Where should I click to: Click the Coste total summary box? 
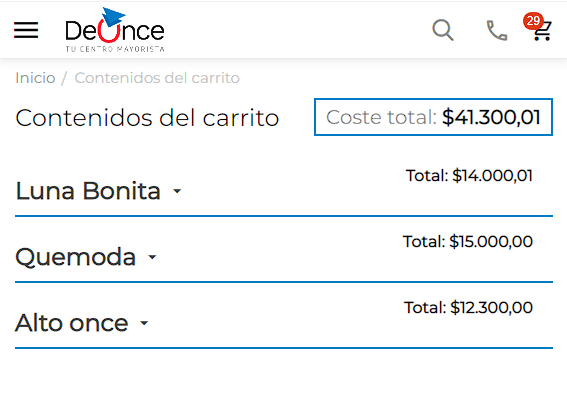pos(433,117)
